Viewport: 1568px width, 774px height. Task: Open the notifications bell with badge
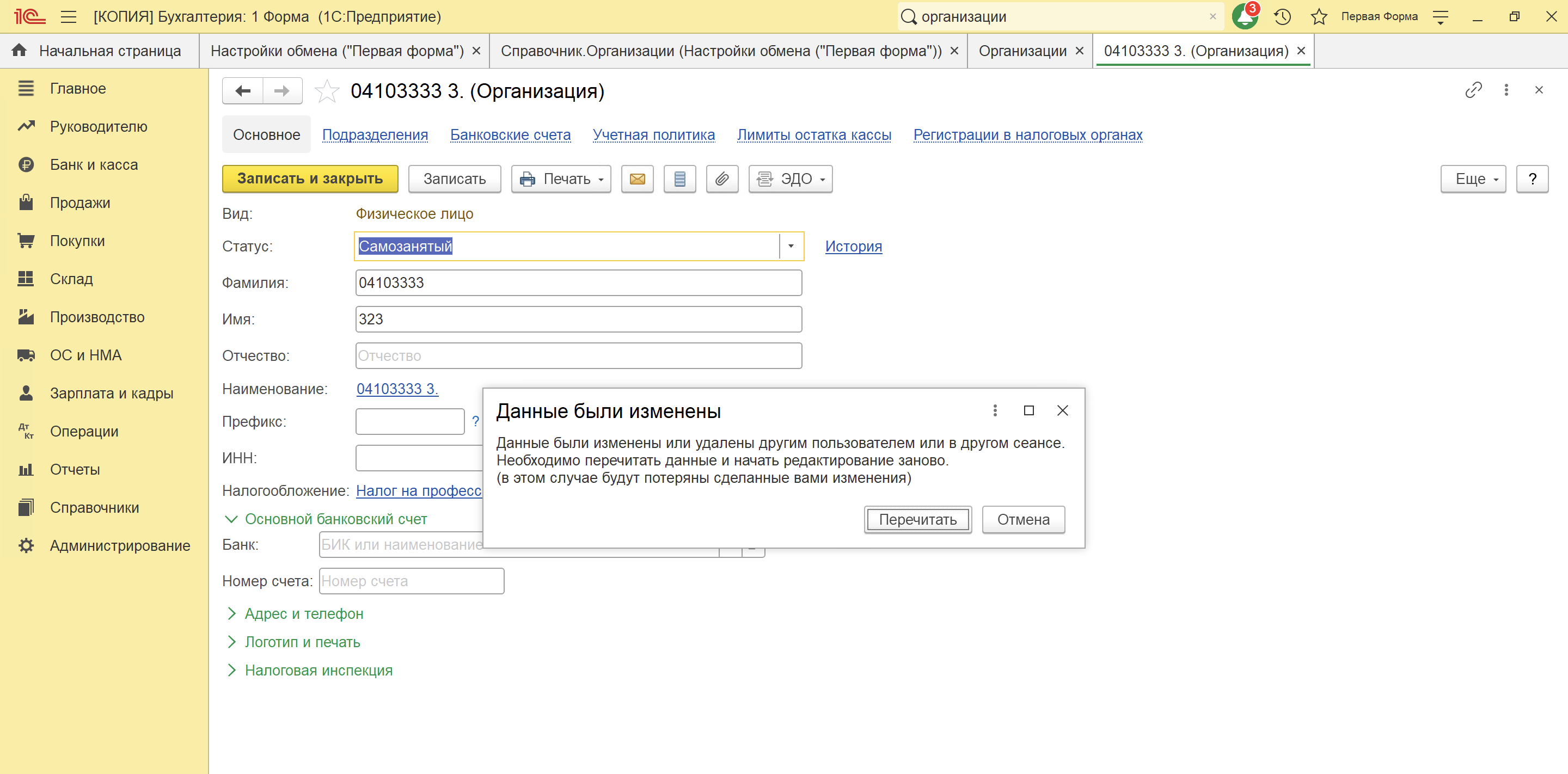pos(1245,16)
